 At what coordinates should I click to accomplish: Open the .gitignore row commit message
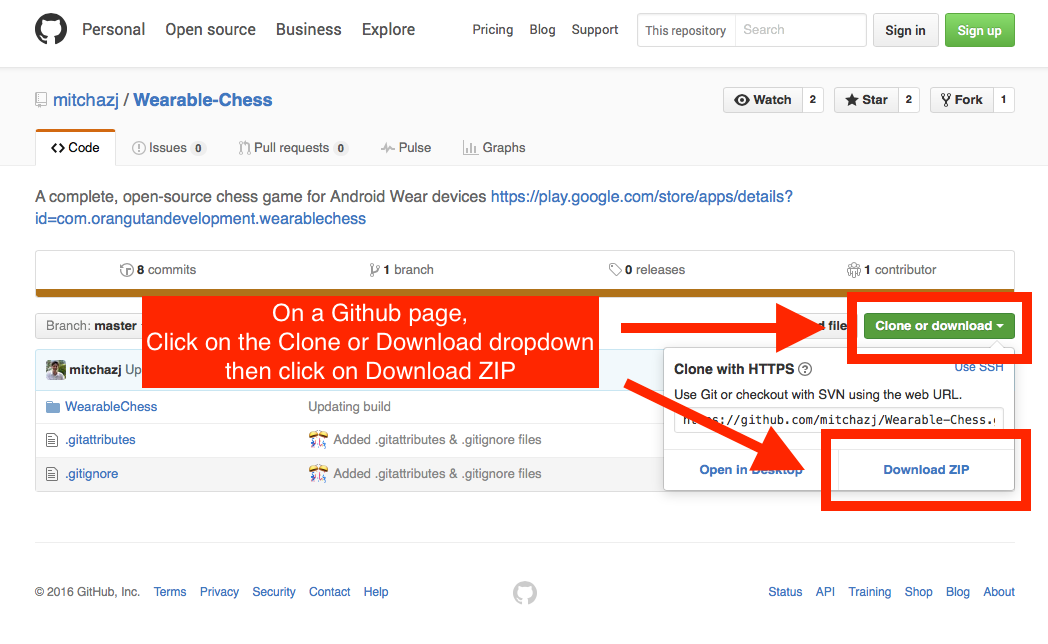437,474
